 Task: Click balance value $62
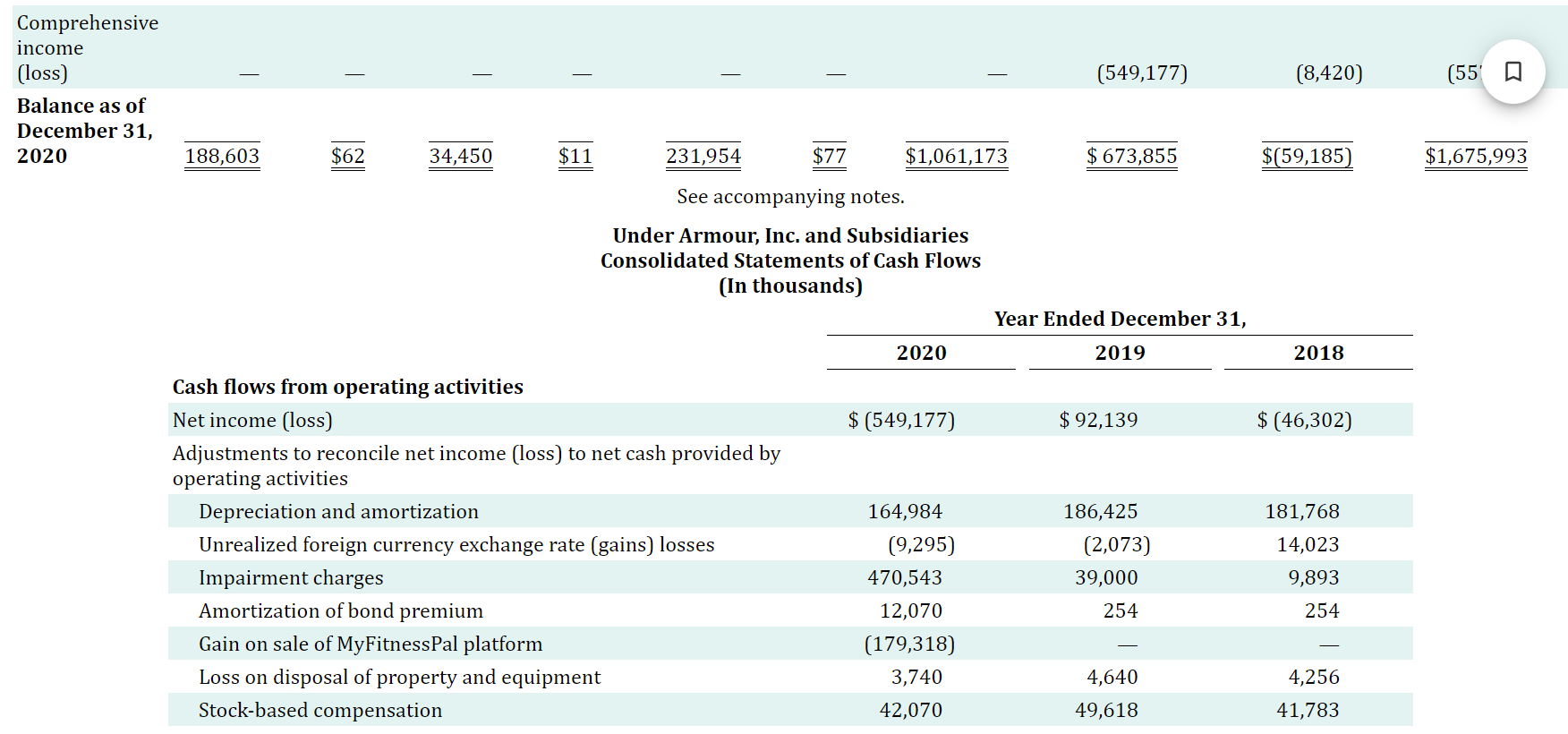pyautogui.click(x=347, y=156)
